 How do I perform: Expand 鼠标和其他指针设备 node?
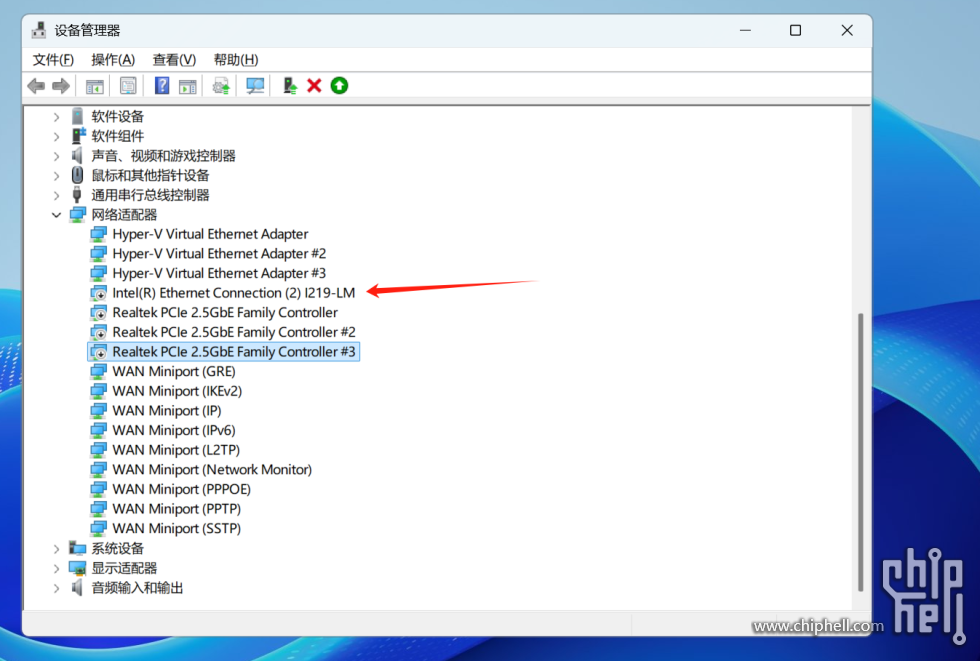[56, 176]
